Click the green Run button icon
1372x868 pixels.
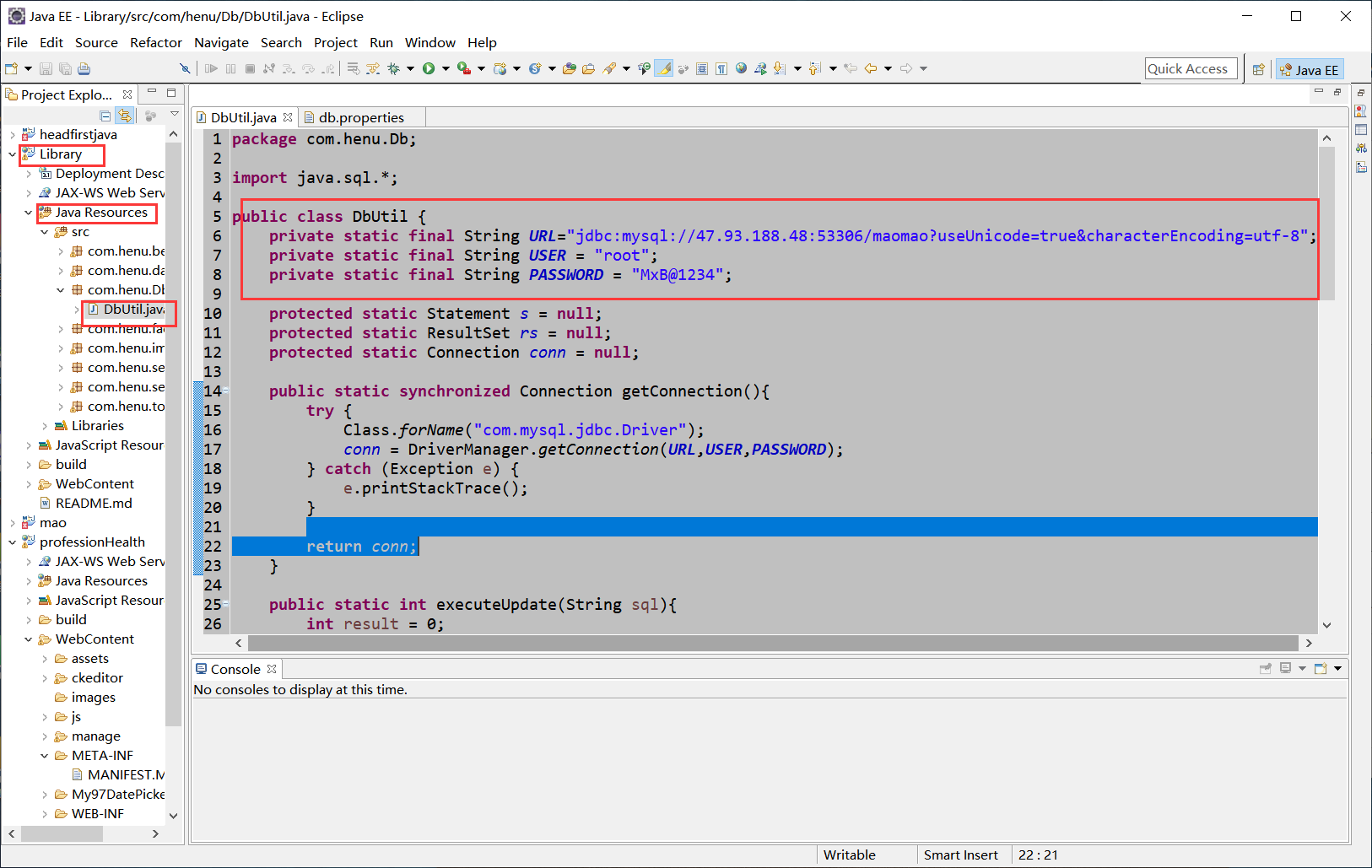coord(429,68)
